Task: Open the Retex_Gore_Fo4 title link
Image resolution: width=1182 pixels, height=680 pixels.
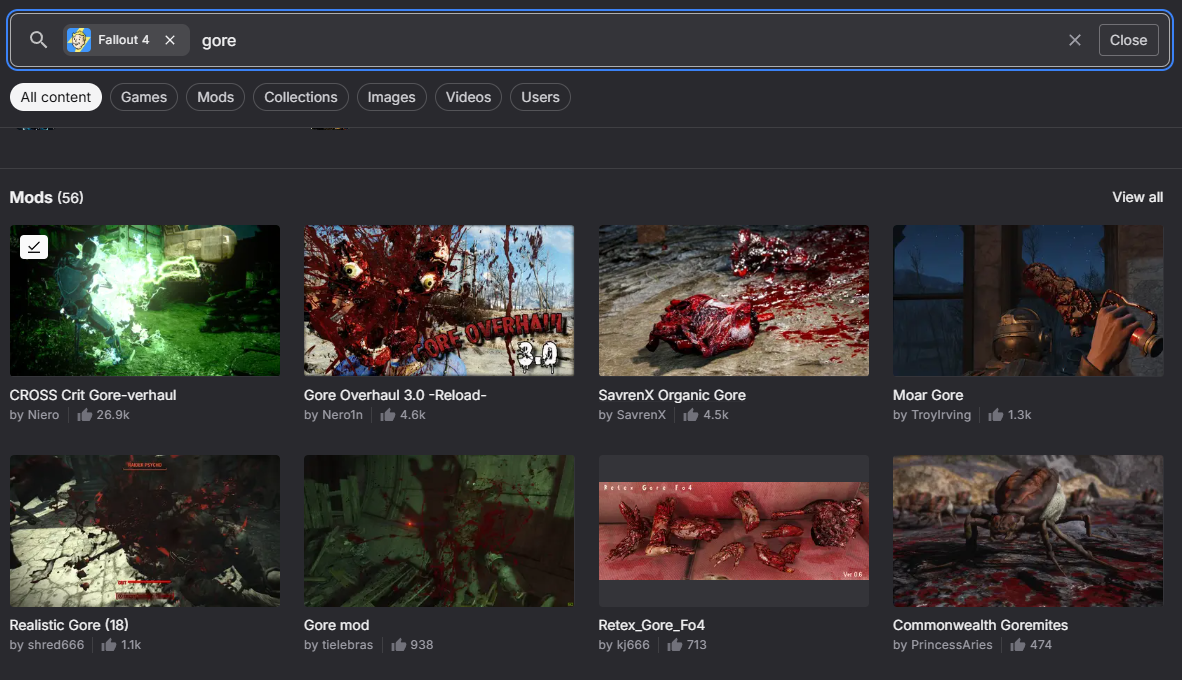Action: click(651, 625)
